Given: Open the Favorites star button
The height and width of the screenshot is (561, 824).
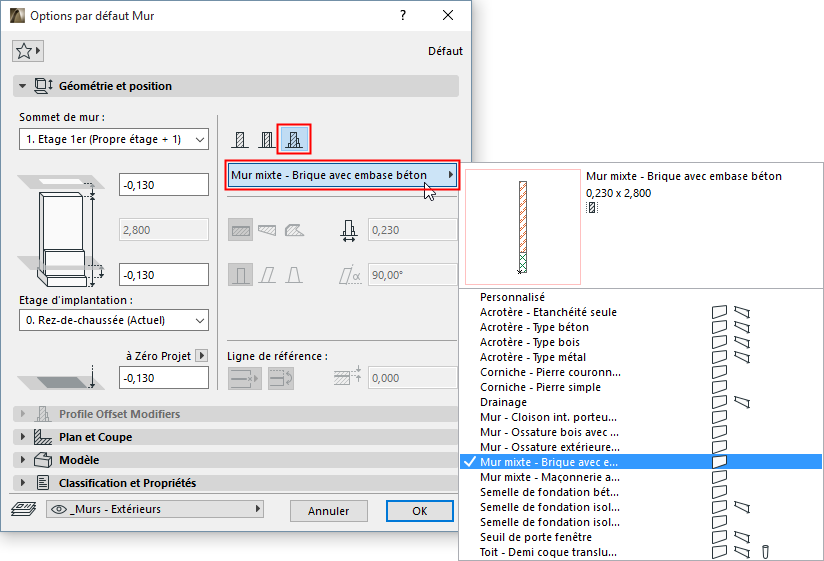Looking at the screenshot, I should tap(28, 51).
